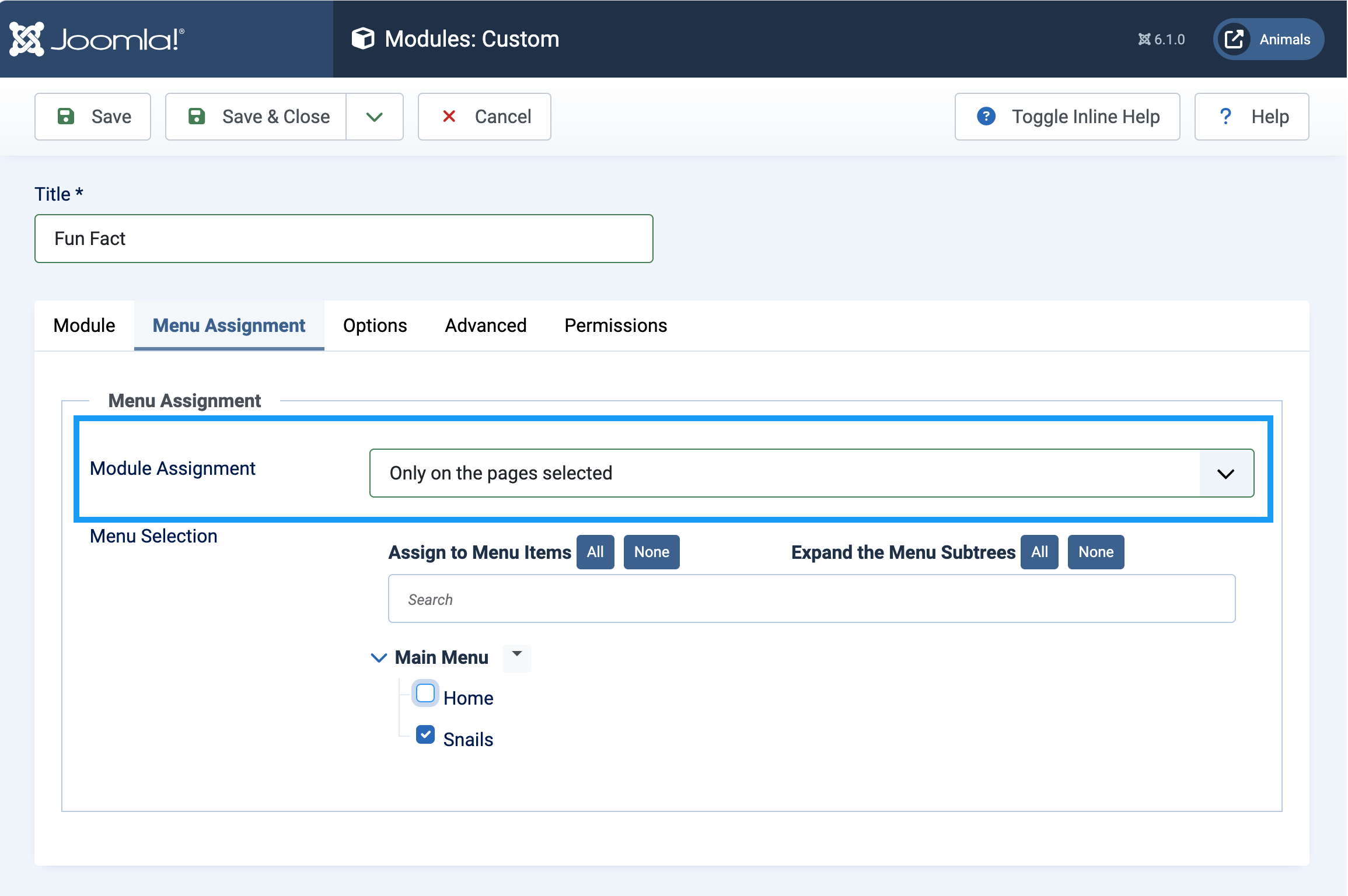Open the Main Menu selection caret menu

point(517,657)
